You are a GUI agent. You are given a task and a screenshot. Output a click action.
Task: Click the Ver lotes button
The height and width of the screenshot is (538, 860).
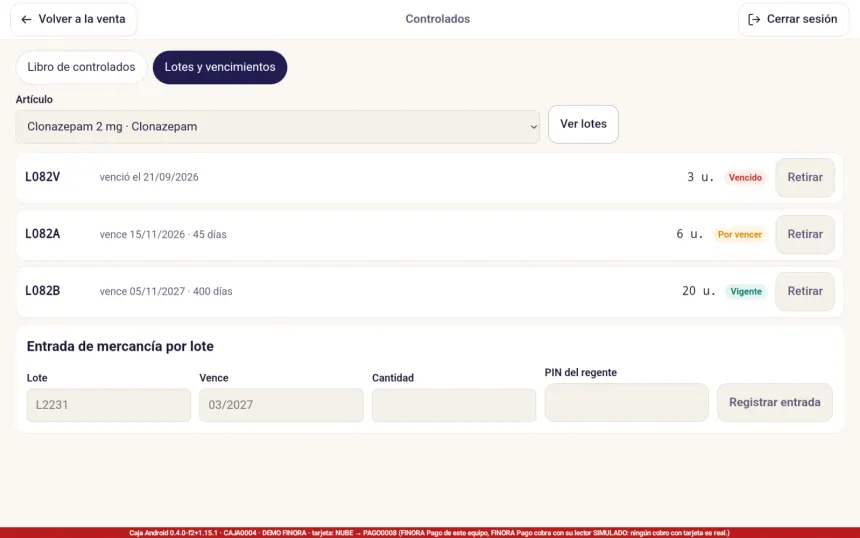click(x=583, y=124)
